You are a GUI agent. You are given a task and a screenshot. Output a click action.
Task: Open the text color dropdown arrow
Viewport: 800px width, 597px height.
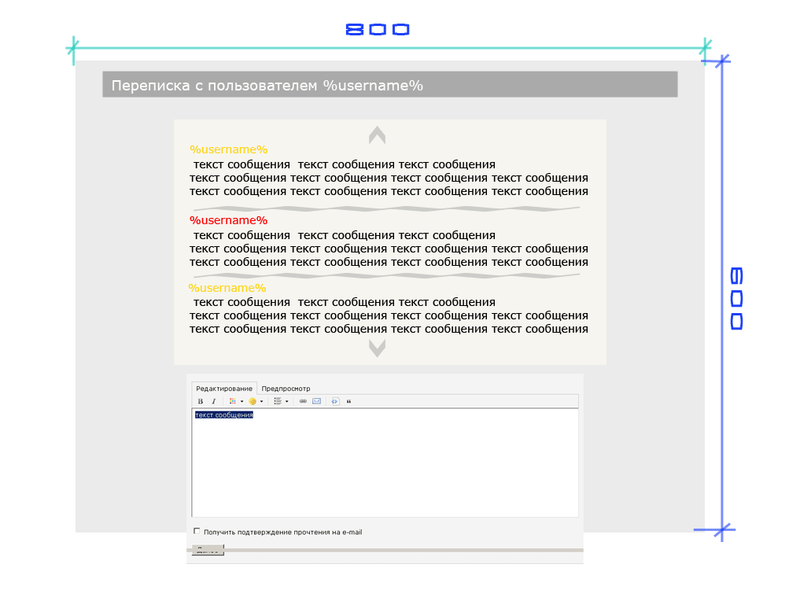pyautogui.click(x=242, y=401)
